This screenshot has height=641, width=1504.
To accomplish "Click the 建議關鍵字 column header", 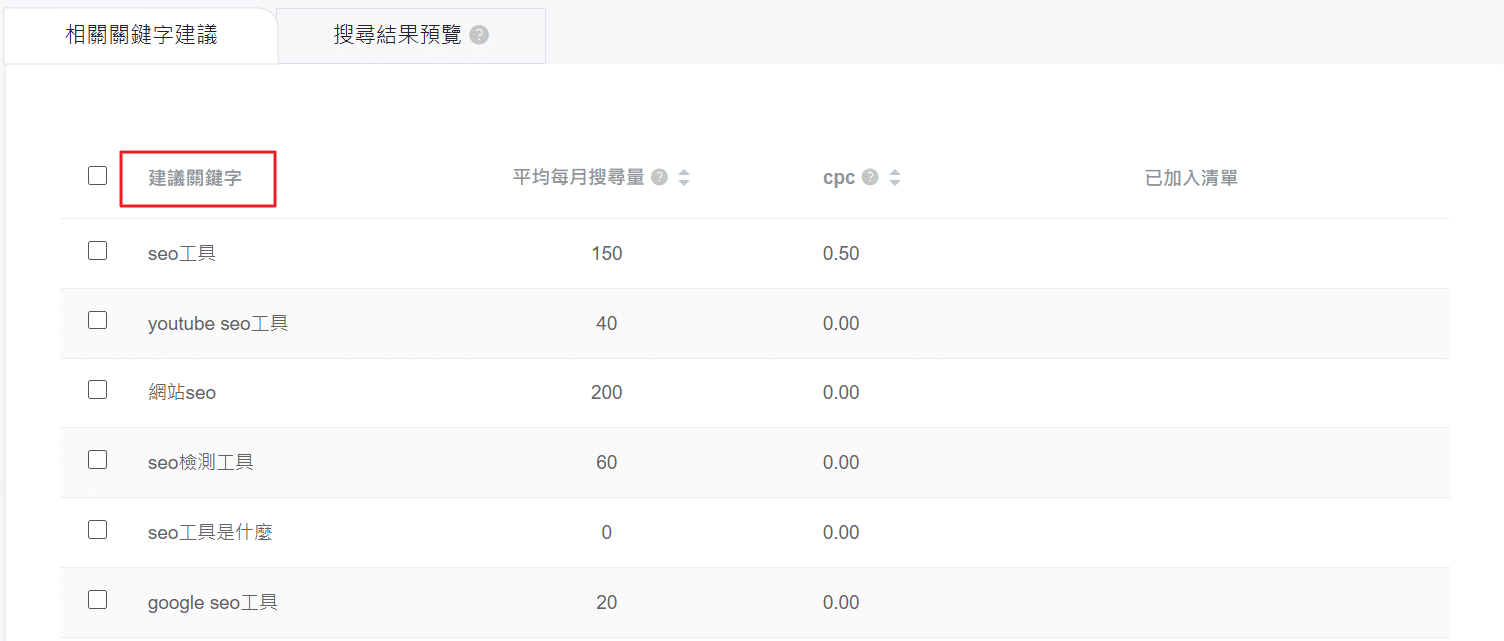I will click(195, 178).
